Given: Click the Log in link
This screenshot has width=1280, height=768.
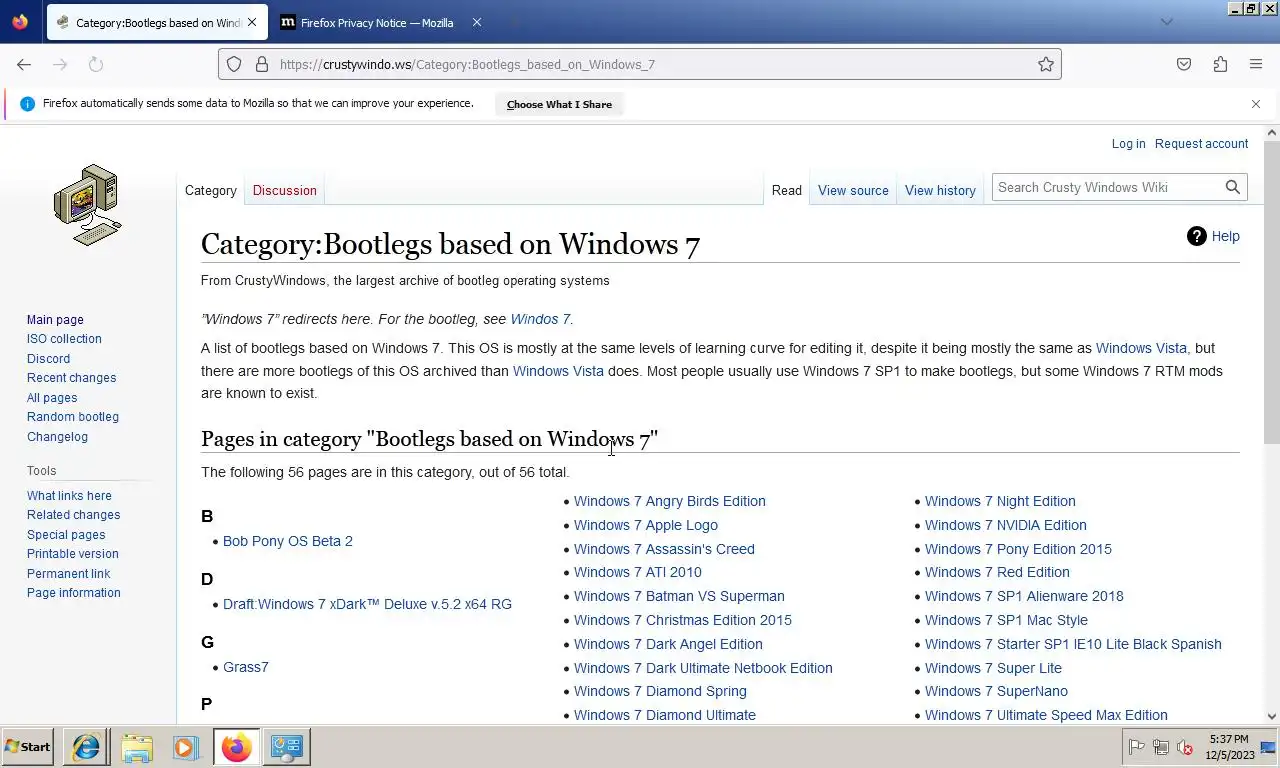Looking at the screenshot, I should pos(1129,143).
